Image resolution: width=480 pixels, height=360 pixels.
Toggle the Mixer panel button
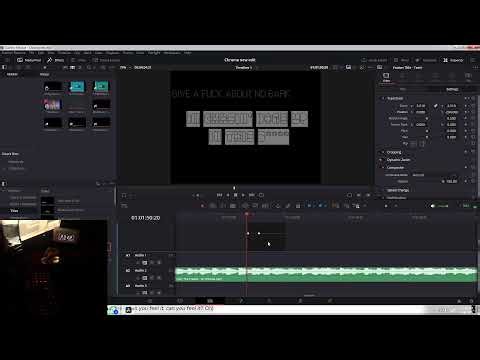pos(401,60)
